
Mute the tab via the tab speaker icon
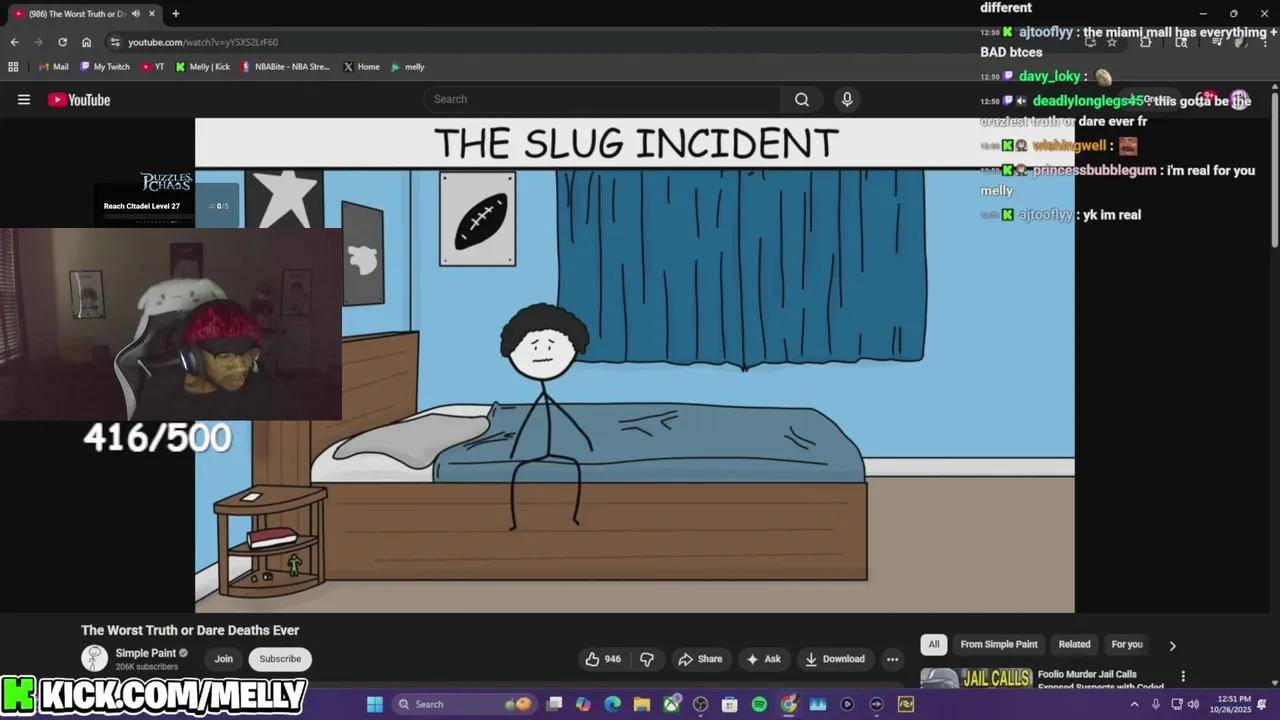click(x=135, y=14)
